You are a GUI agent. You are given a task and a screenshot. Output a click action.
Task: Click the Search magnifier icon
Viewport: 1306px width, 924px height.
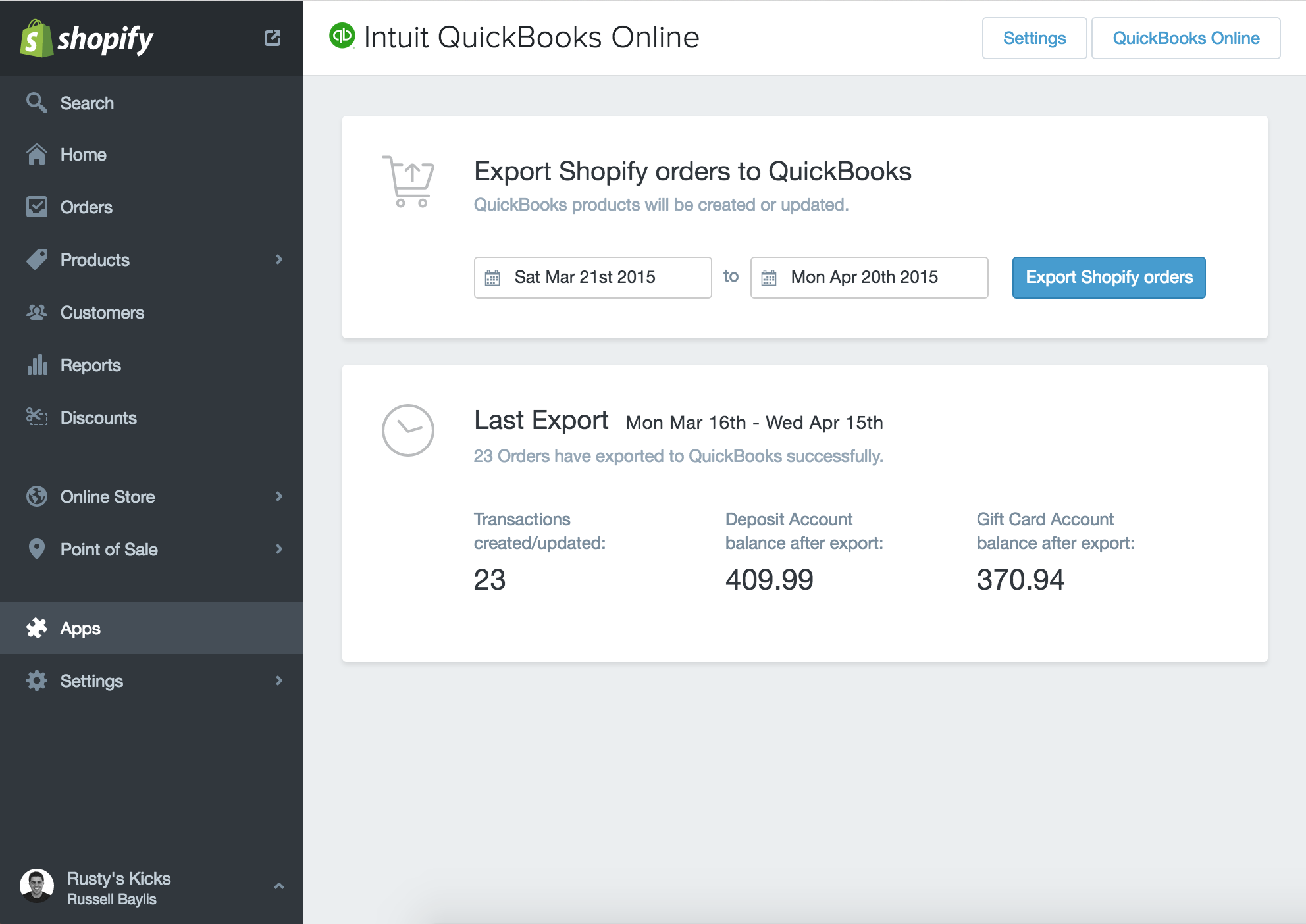click(37, 103)
